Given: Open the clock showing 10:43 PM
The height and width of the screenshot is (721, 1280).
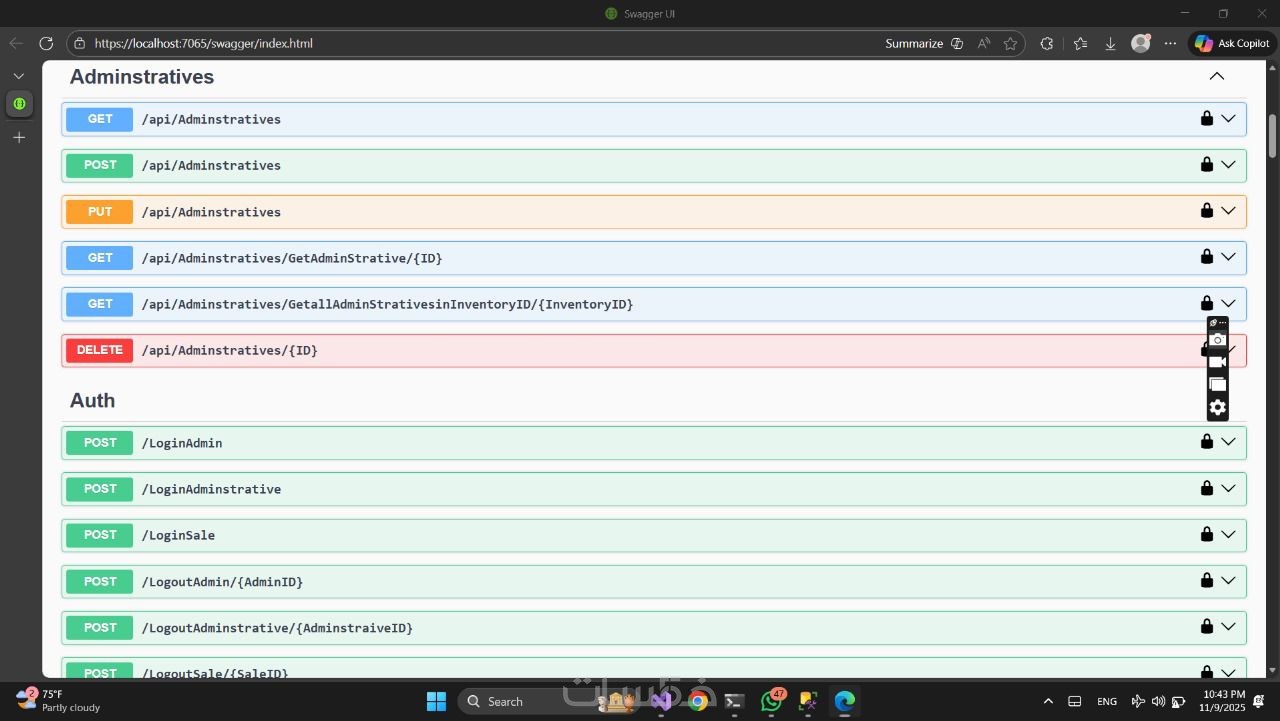Looking at the screenshot, I should click(x=1224, y=700).
